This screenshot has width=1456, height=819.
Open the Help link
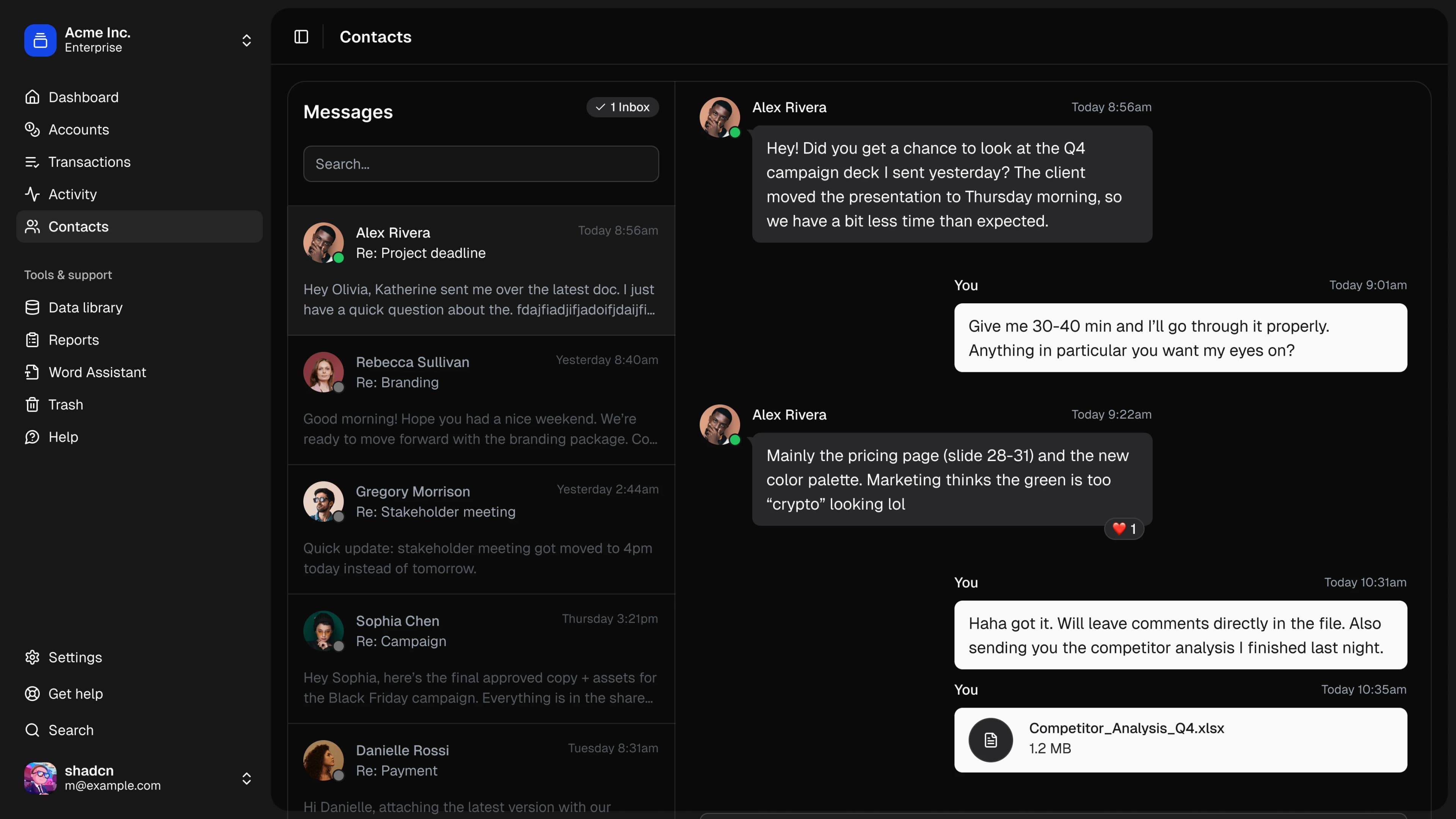point(63,436)
